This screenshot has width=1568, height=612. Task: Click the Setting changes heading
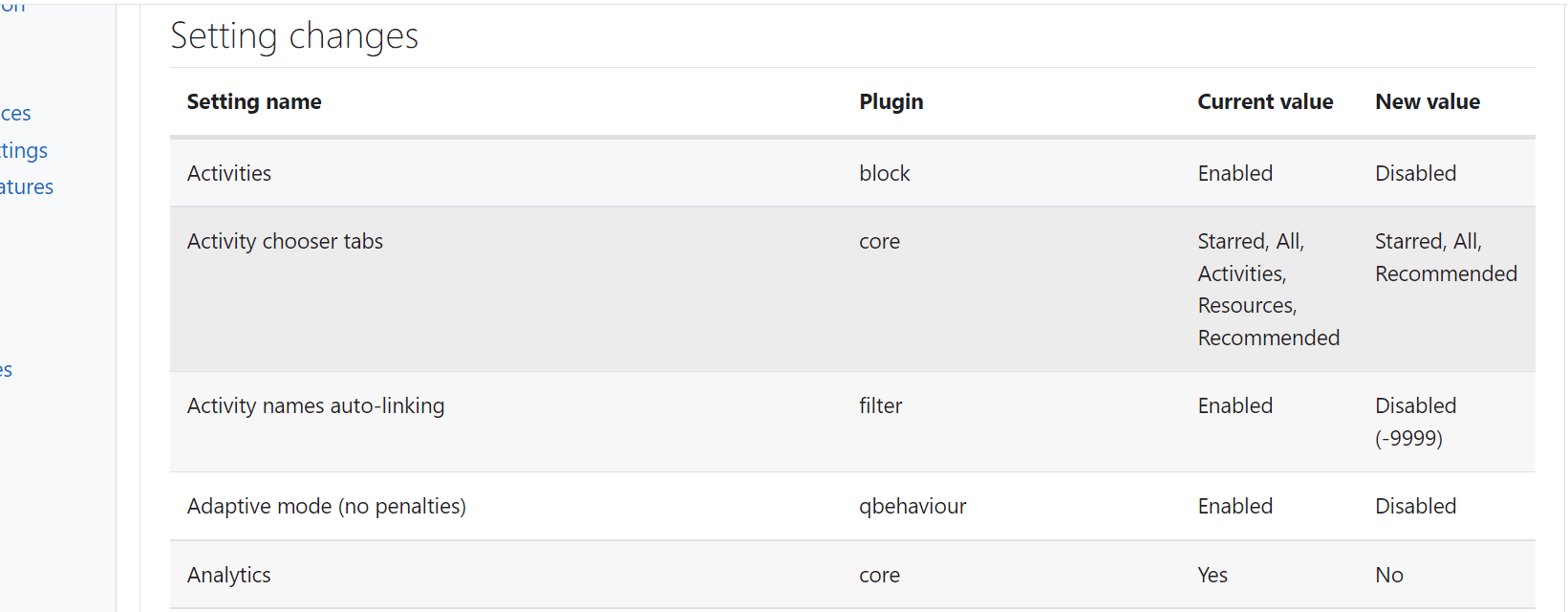(294, 36)
